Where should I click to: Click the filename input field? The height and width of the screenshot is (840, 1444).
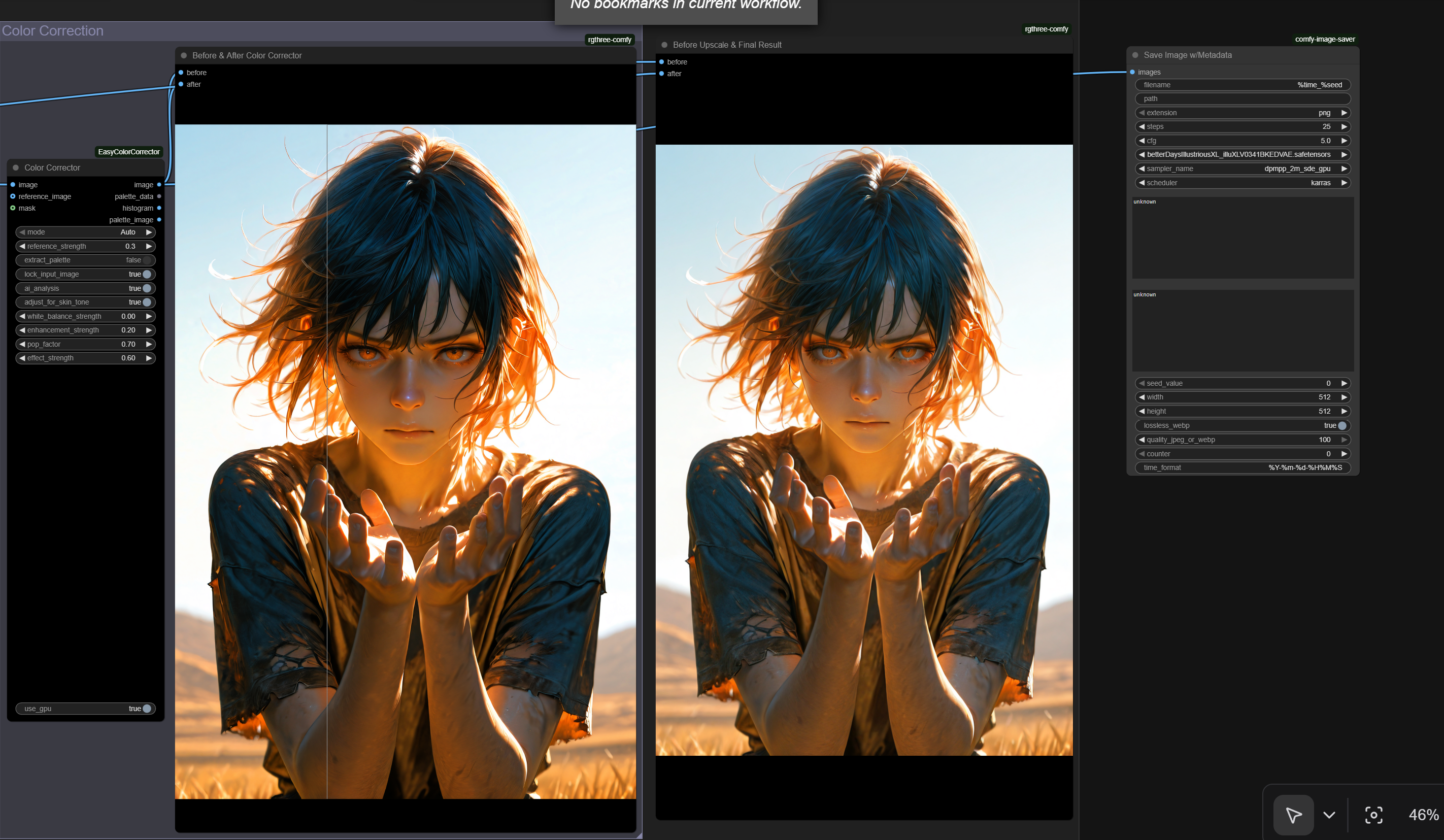(1242, 85)
